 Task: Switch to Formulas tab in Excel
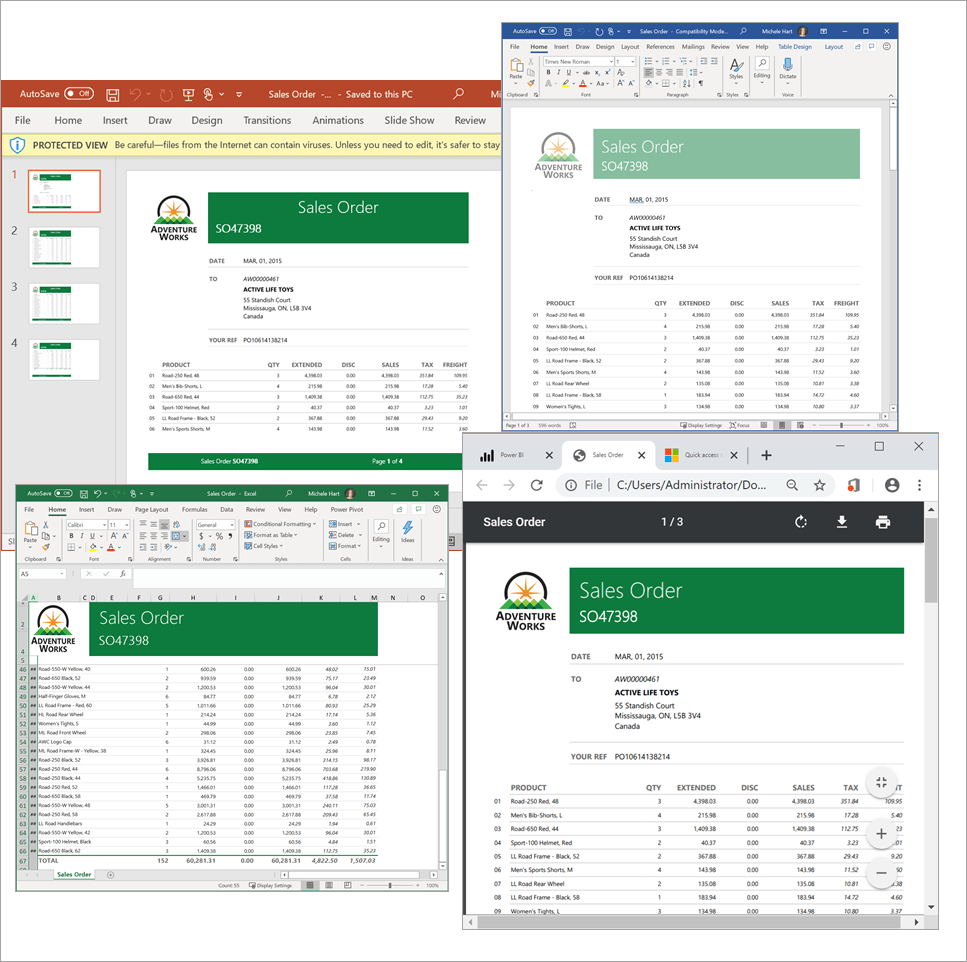point(195,510)
